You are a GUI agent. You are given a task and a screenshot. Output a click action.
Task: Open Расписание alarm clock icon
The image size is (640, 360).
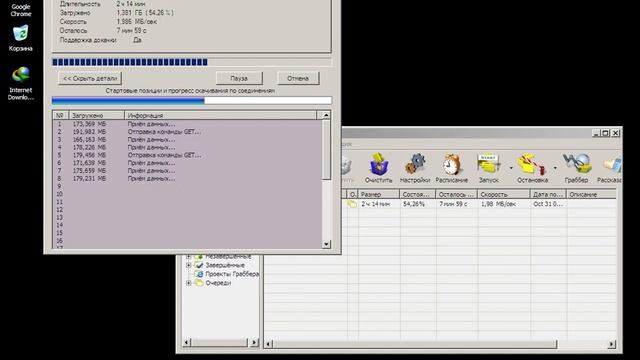point(451,168)
